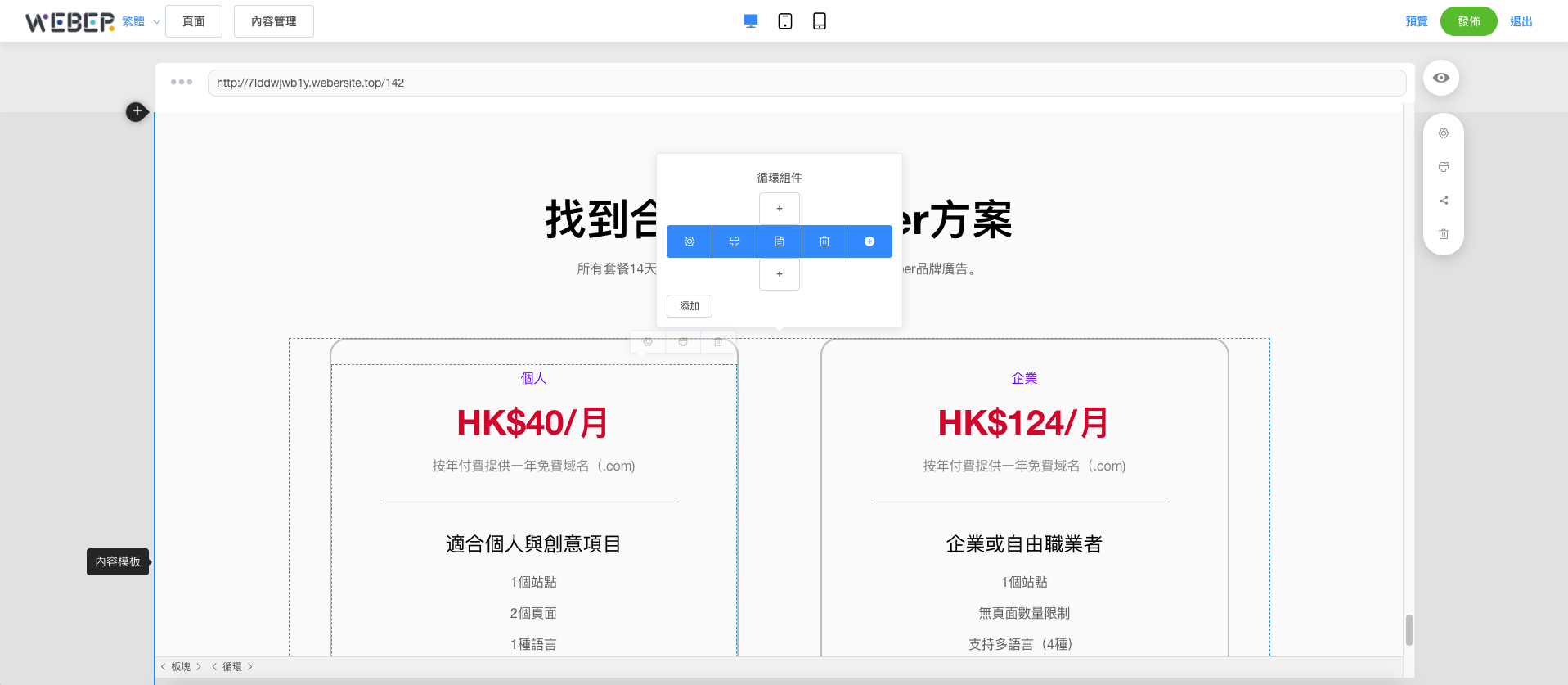The height and width of the screenshot is (685, 1568).
Task: Click the green 發佈 button
Action: click(1469, 21)
